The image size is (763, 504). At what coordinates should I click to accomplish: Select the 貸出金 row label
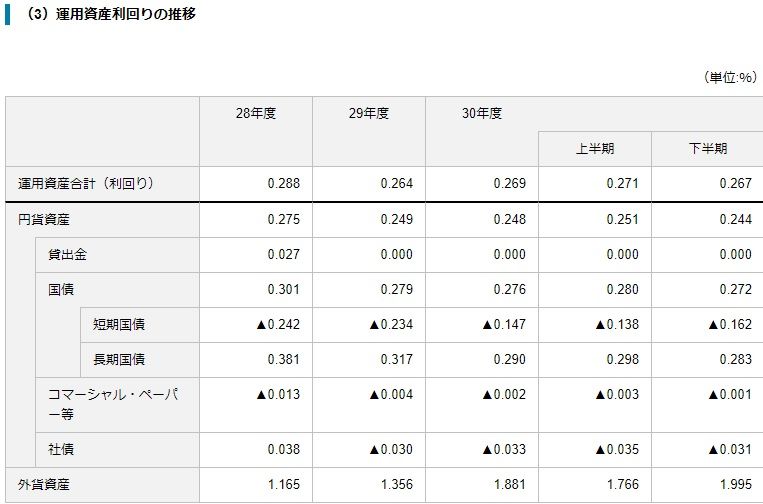67,254
